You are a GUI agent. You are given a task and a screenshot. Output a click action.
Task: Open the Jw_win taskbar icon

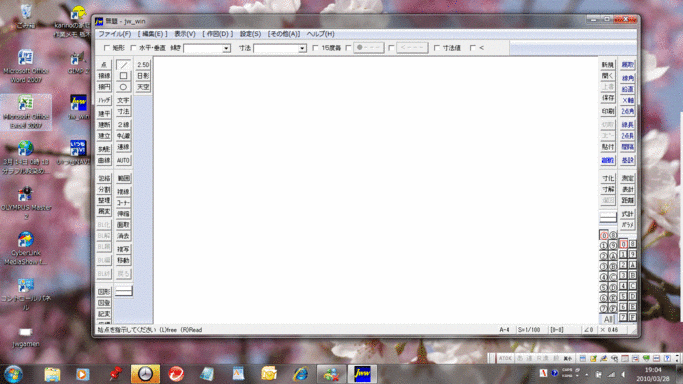pyautogui.click(x=362, y=374)
